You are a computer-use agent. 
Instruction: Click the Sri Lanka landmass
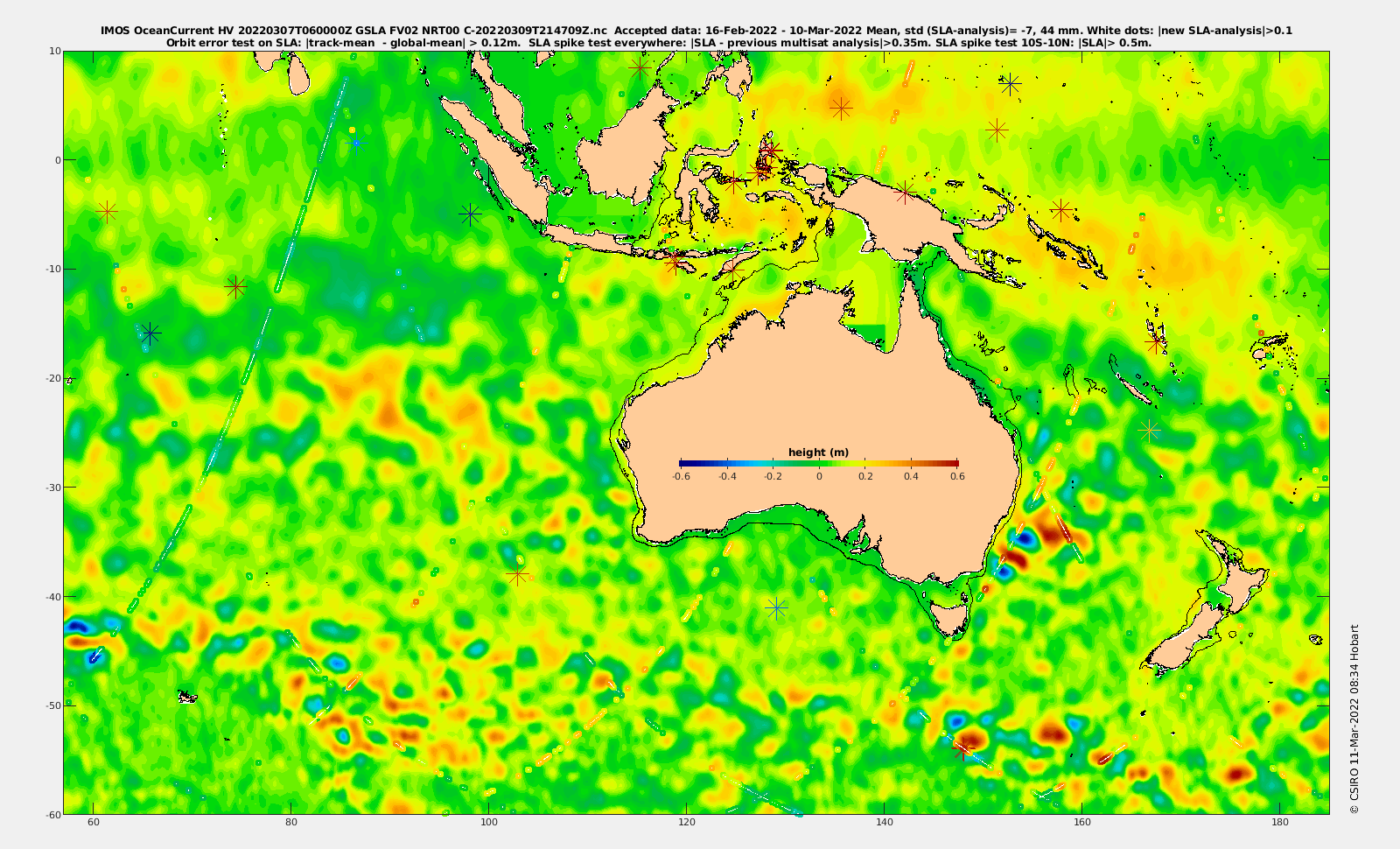click(299, 76)
